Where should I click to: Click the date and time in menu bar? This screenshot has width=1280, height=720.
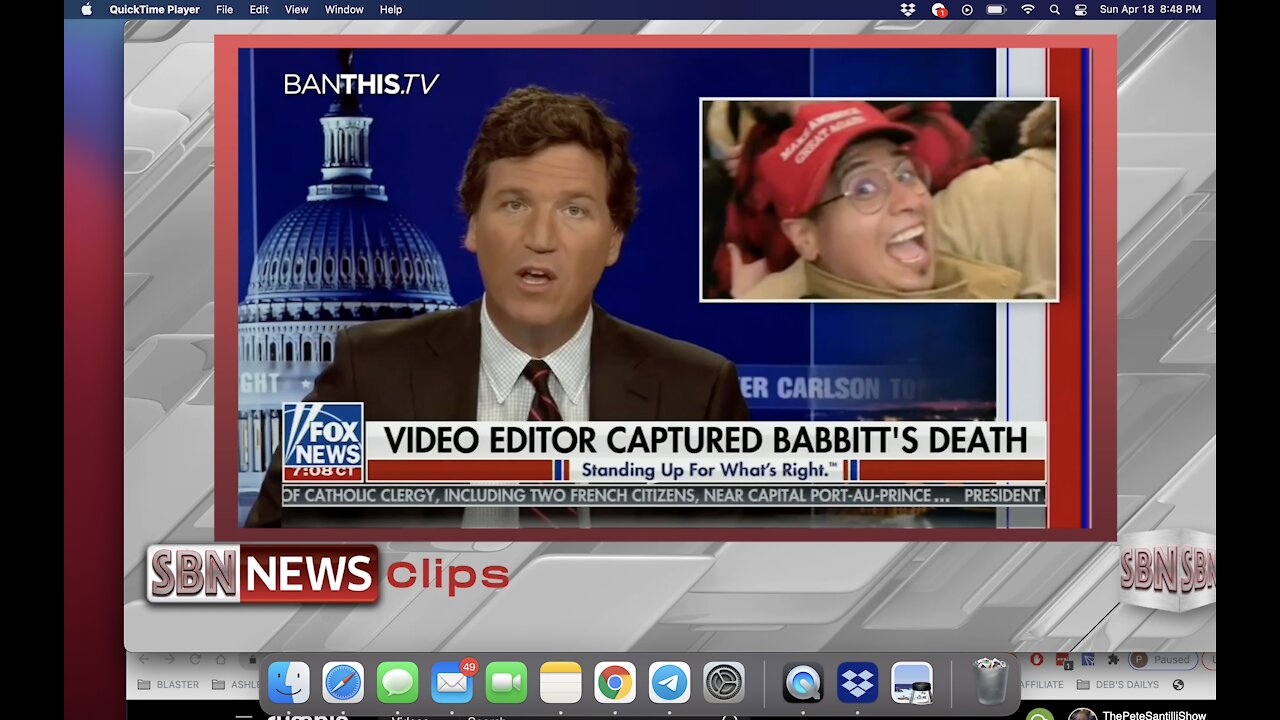pyautogui.click(x=1150, y=9)
